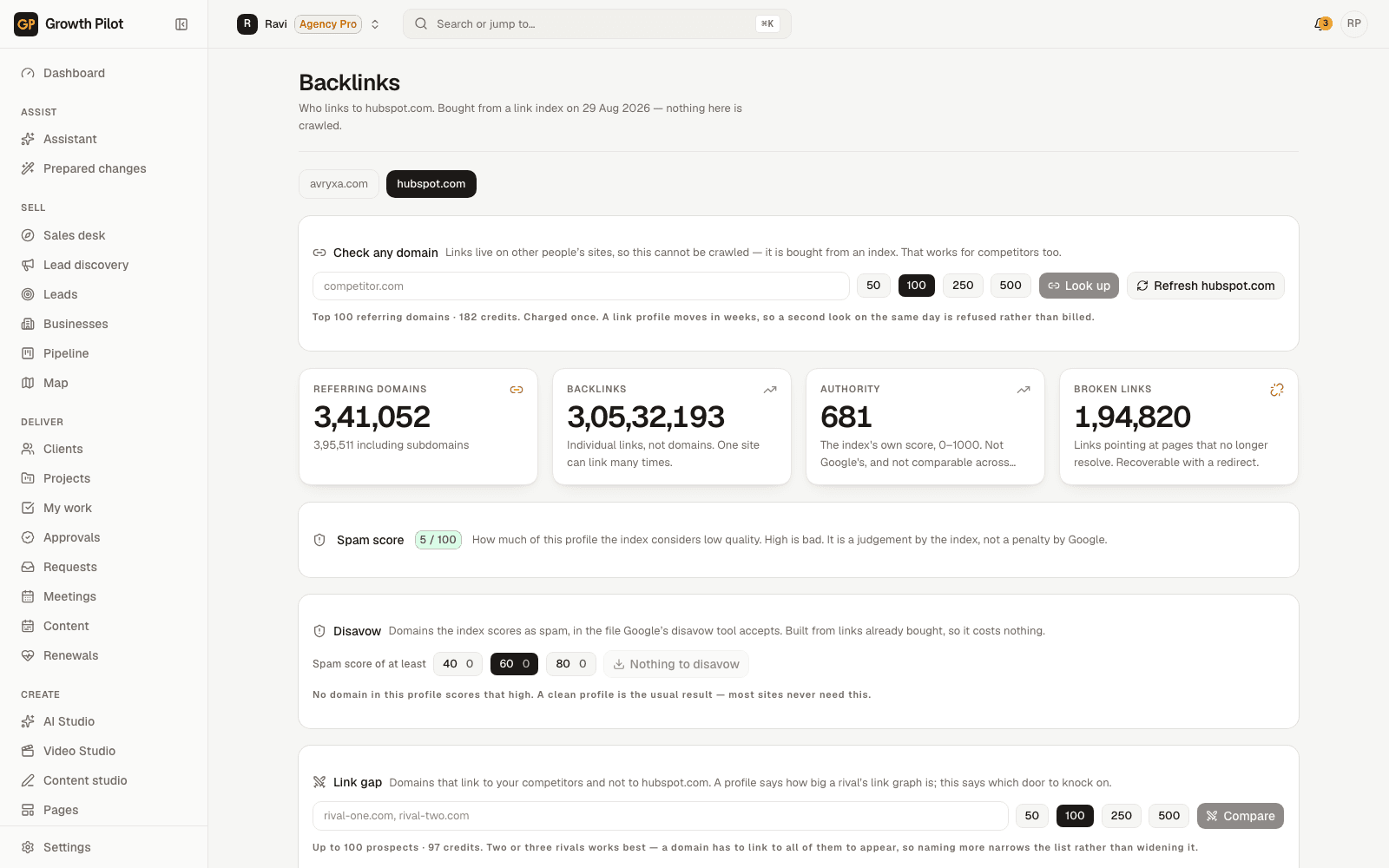This screenshot has width=1389, height=868.
Task: Set disavow spam threshold to 80
Action: tap(571, 664)
